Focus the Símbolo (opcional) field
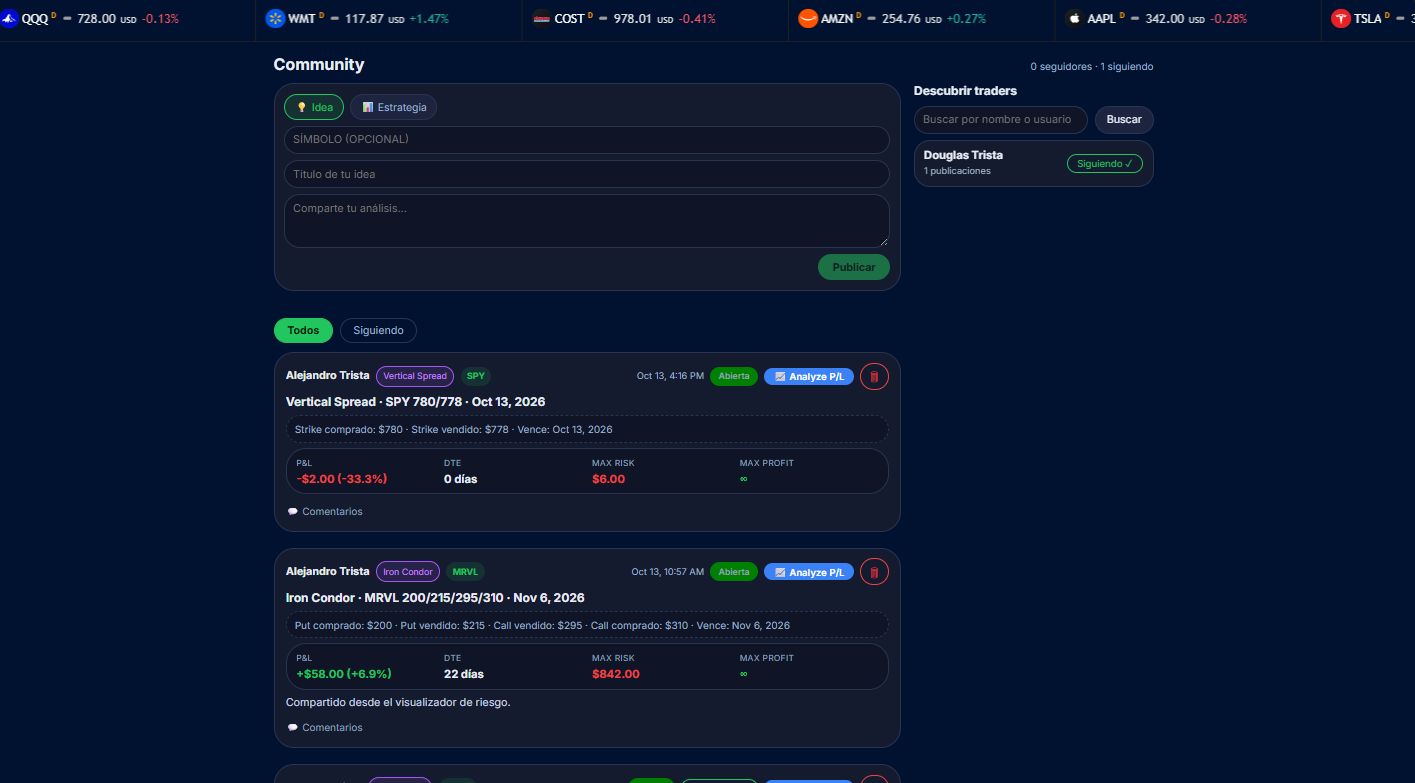The image size is (1415, 783). click(587, 139)
